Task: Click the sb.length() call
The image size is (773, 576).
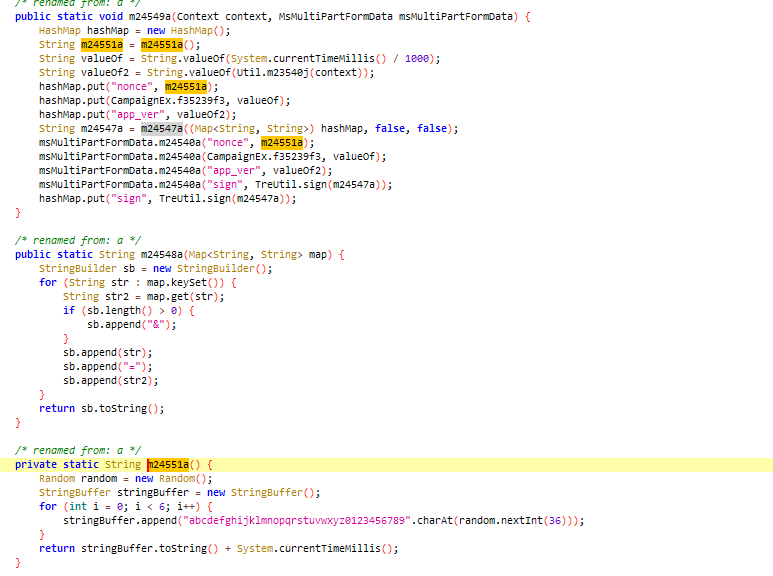Action: pyautogui.click(x=120, y=311)
